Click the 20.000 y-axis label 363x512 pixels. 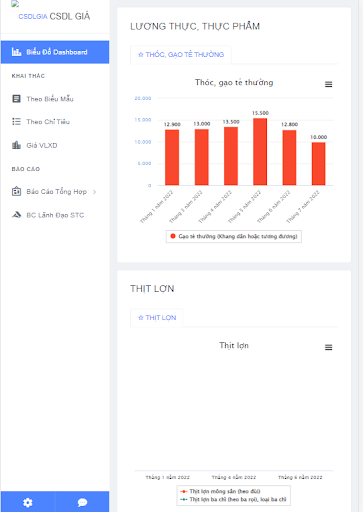[x=143, y=98]
